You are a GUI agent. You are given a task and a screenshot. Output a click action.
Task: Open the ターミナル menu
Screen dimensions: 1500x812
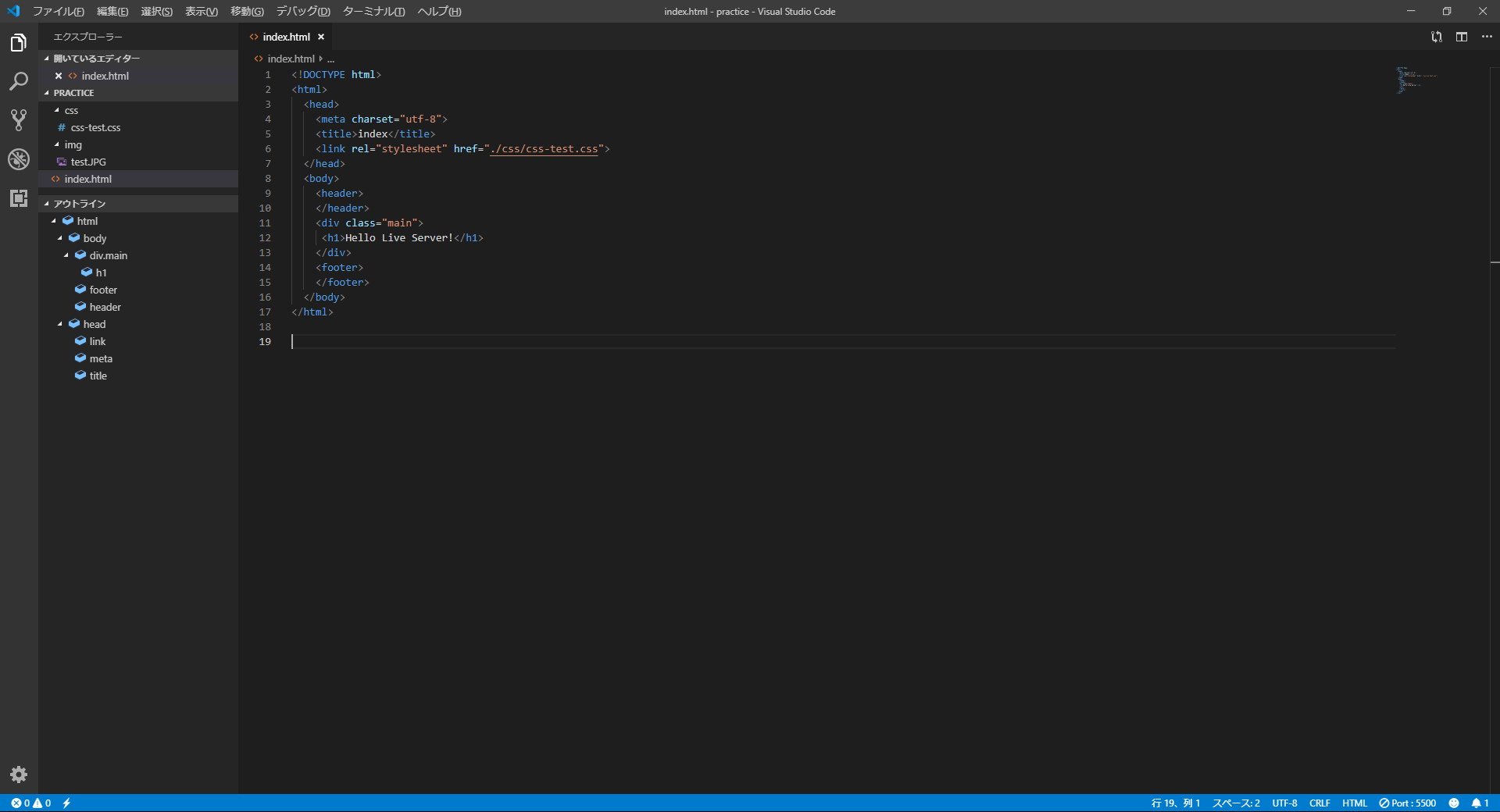tap(373, 11)
